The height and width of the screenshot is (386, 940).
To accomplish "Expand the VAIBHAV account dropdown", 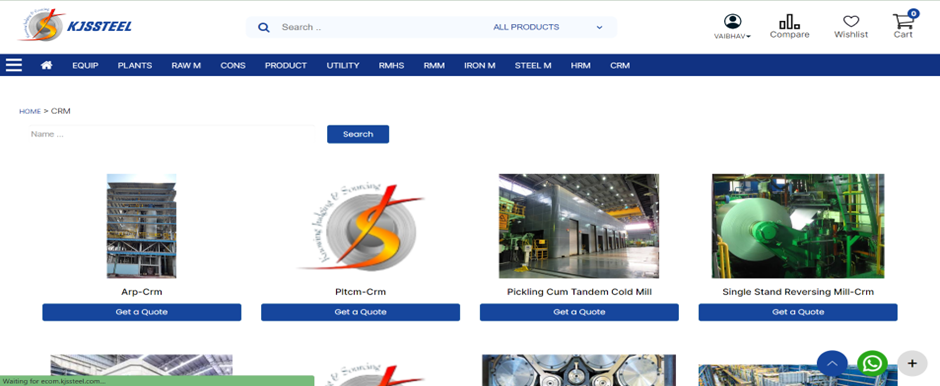I will coord(732,36).
